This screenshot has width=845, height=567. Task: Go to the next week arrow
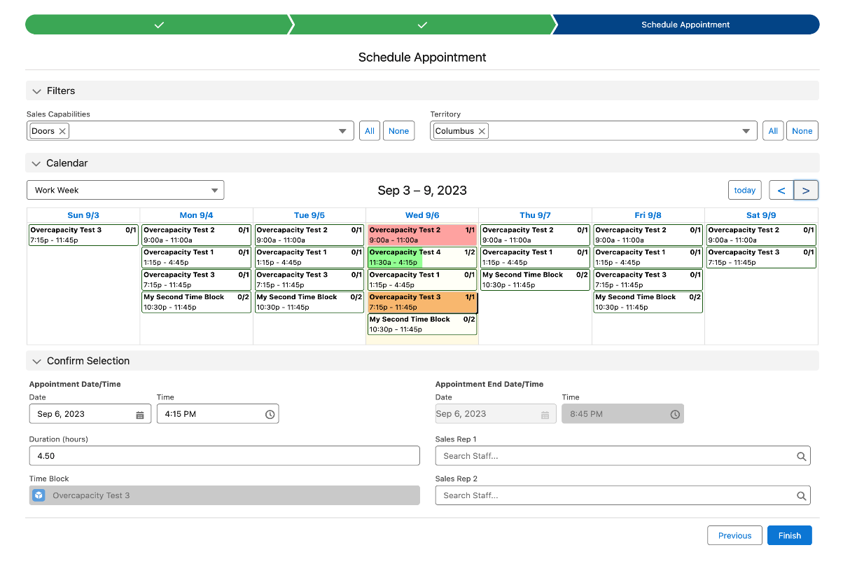pyautogui.click(x=806, y=190)
